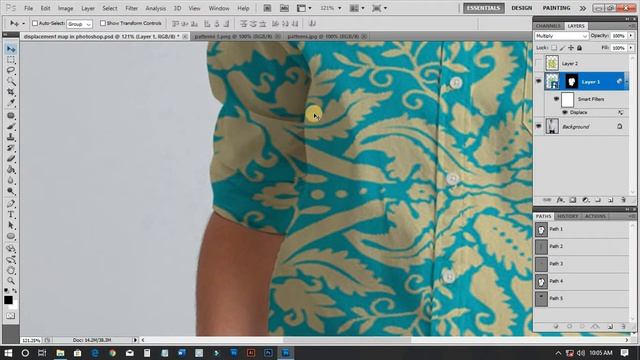This screenshot has height=360, width=640.
Task: Select the Hand tool
Action: point(11,270)
